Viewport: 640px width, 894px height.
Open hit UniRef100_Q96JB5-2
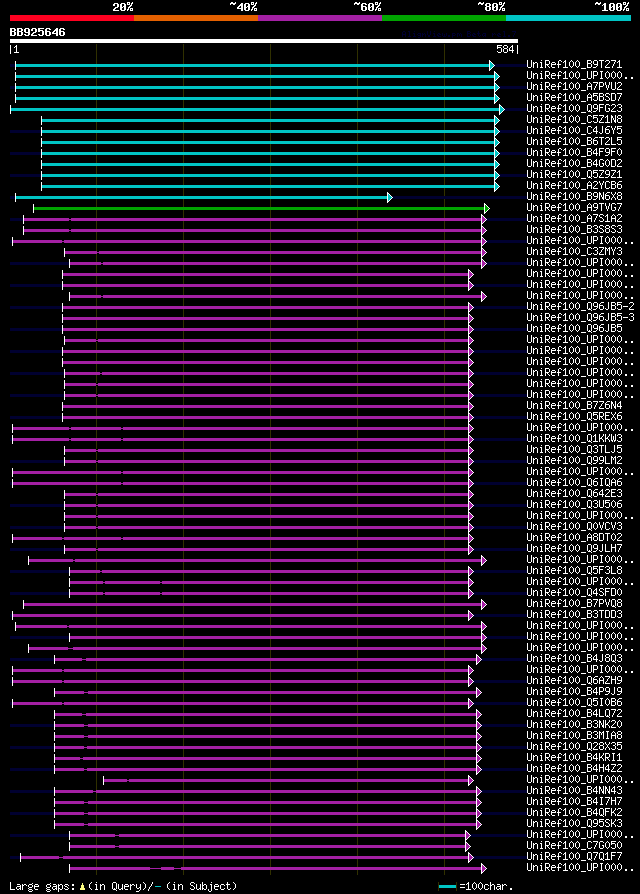coord(580,307)
